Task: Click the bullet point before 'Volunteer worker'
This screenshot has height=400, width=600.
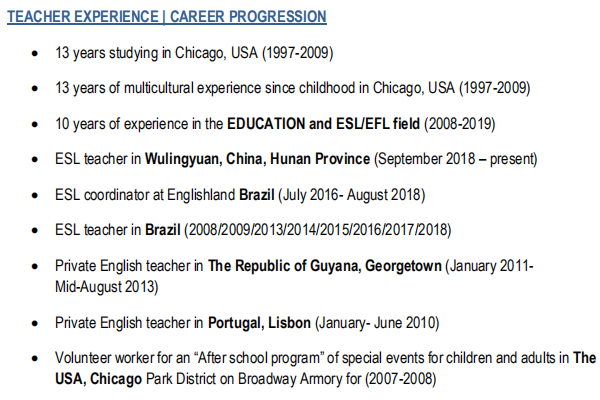Action: click(36, 358)
